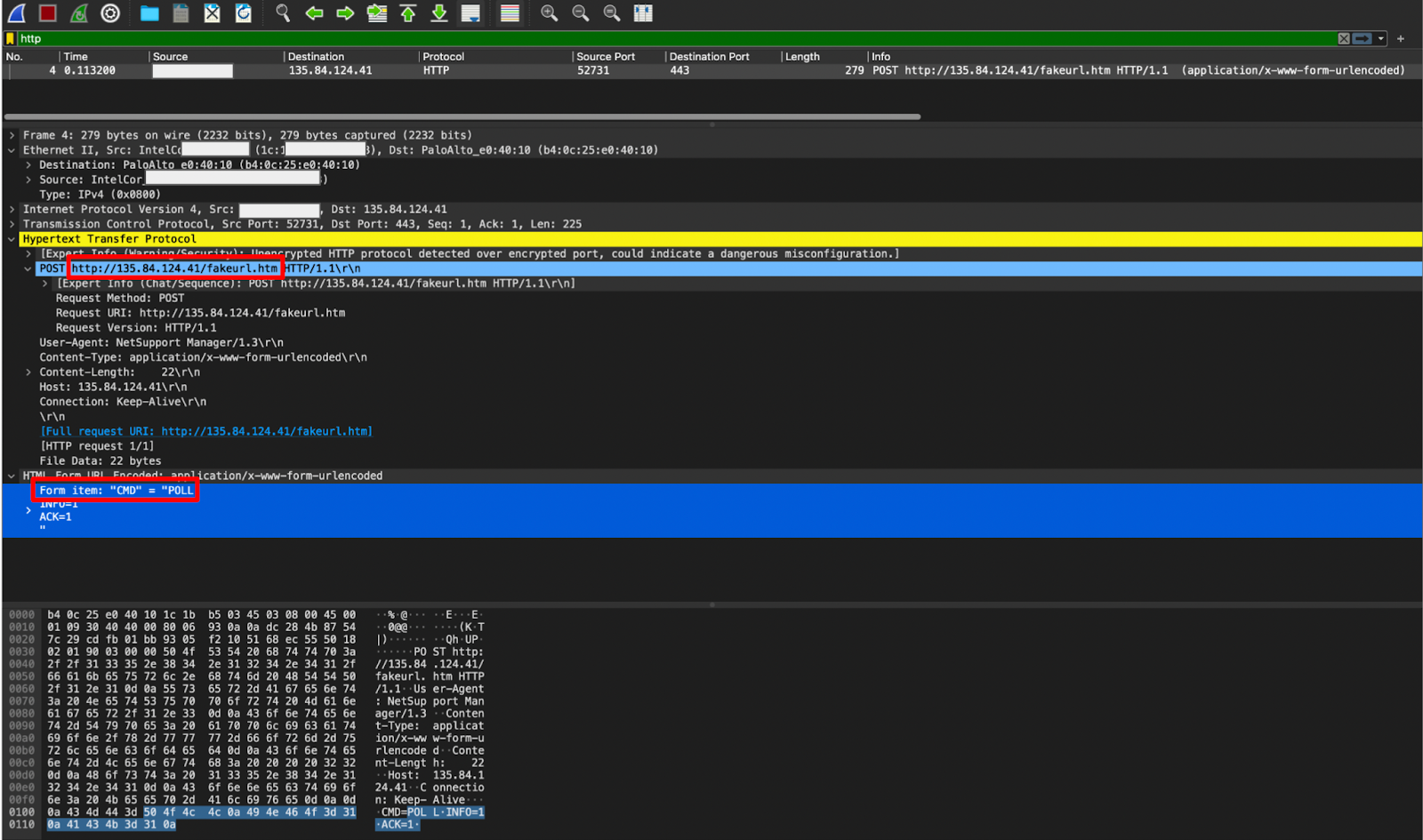Click hex offset row 0100 in bytes pane
Viewport: 1423px width, 840px height.
(x=22, y=812)
